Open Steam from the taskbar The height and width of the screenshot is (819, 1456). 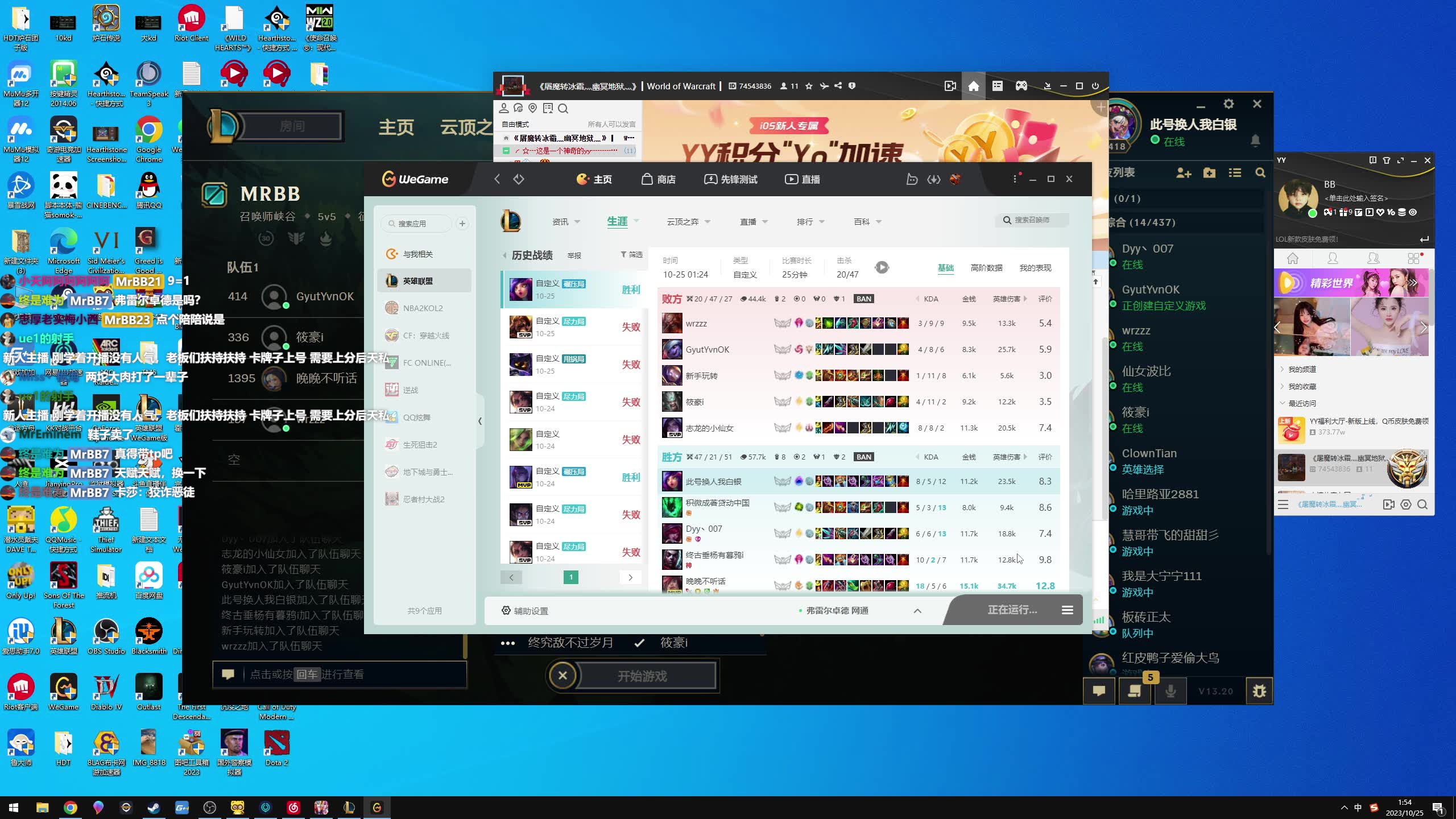154,808
